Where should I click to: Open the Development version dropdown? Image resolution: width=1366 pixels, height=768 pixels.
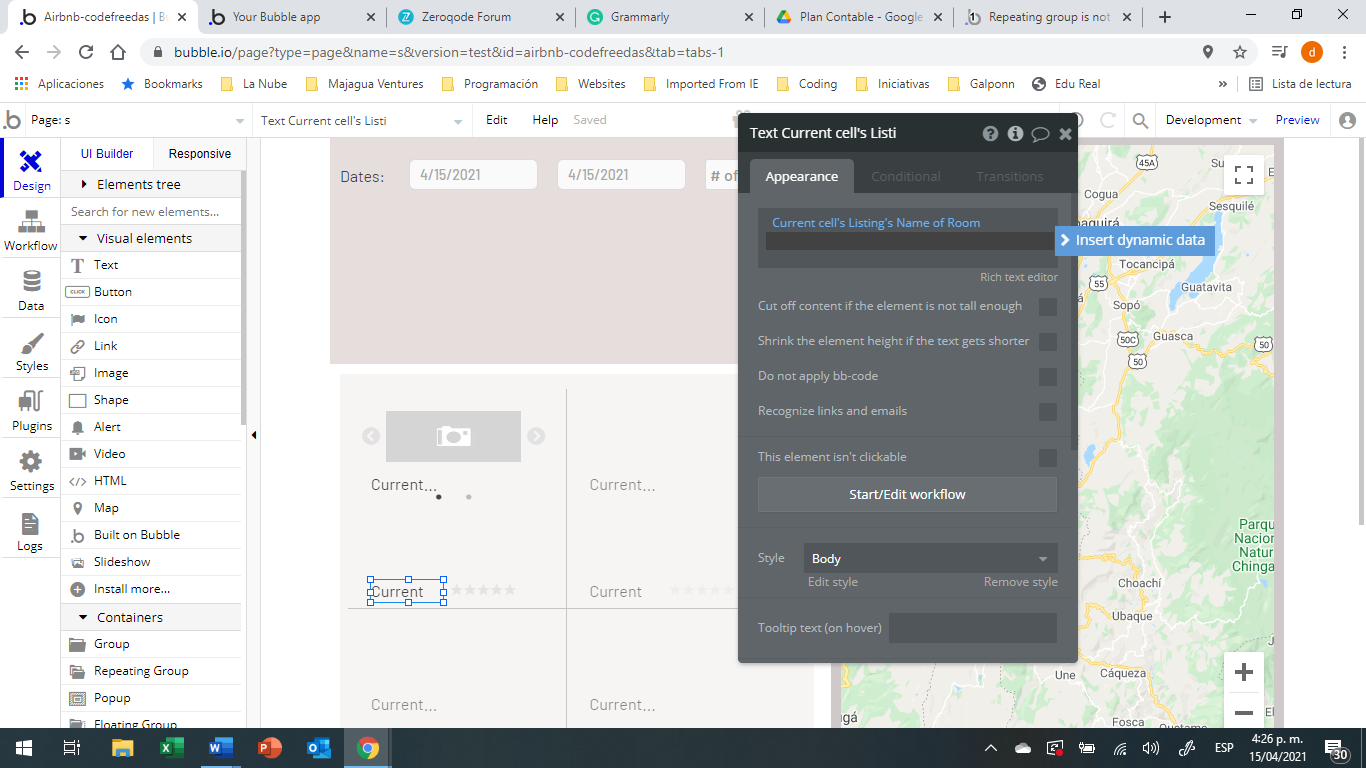tap(1211, 120)
